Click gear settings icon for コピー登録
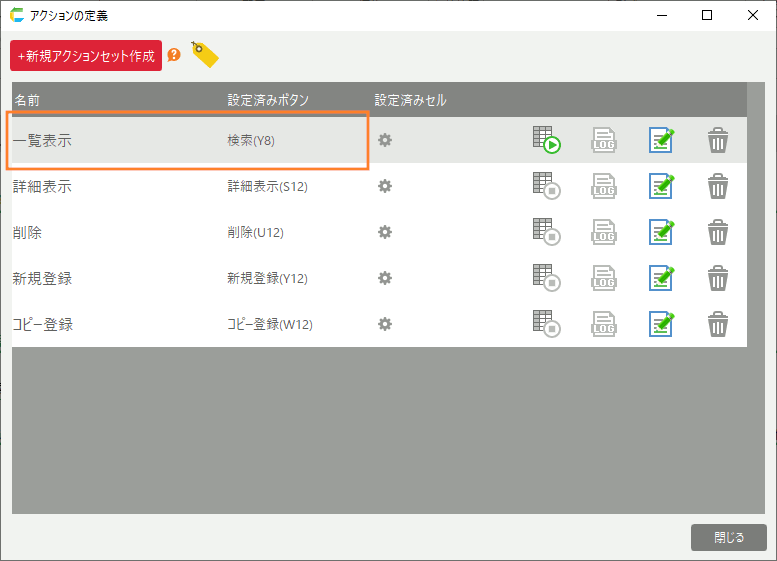777x561 pixels. (384, 324)
